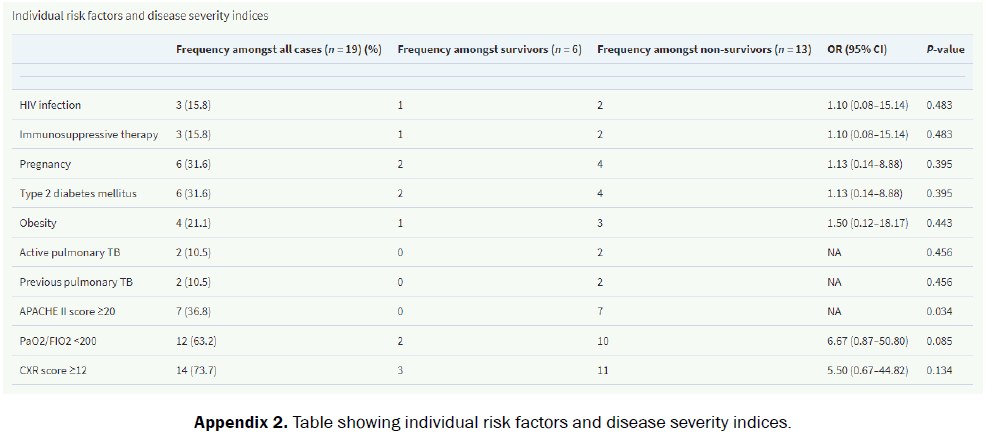Viewport: 991px width, 443px height.
Task: Click the Pregnancy row label
Action: (x=45, y=164)
